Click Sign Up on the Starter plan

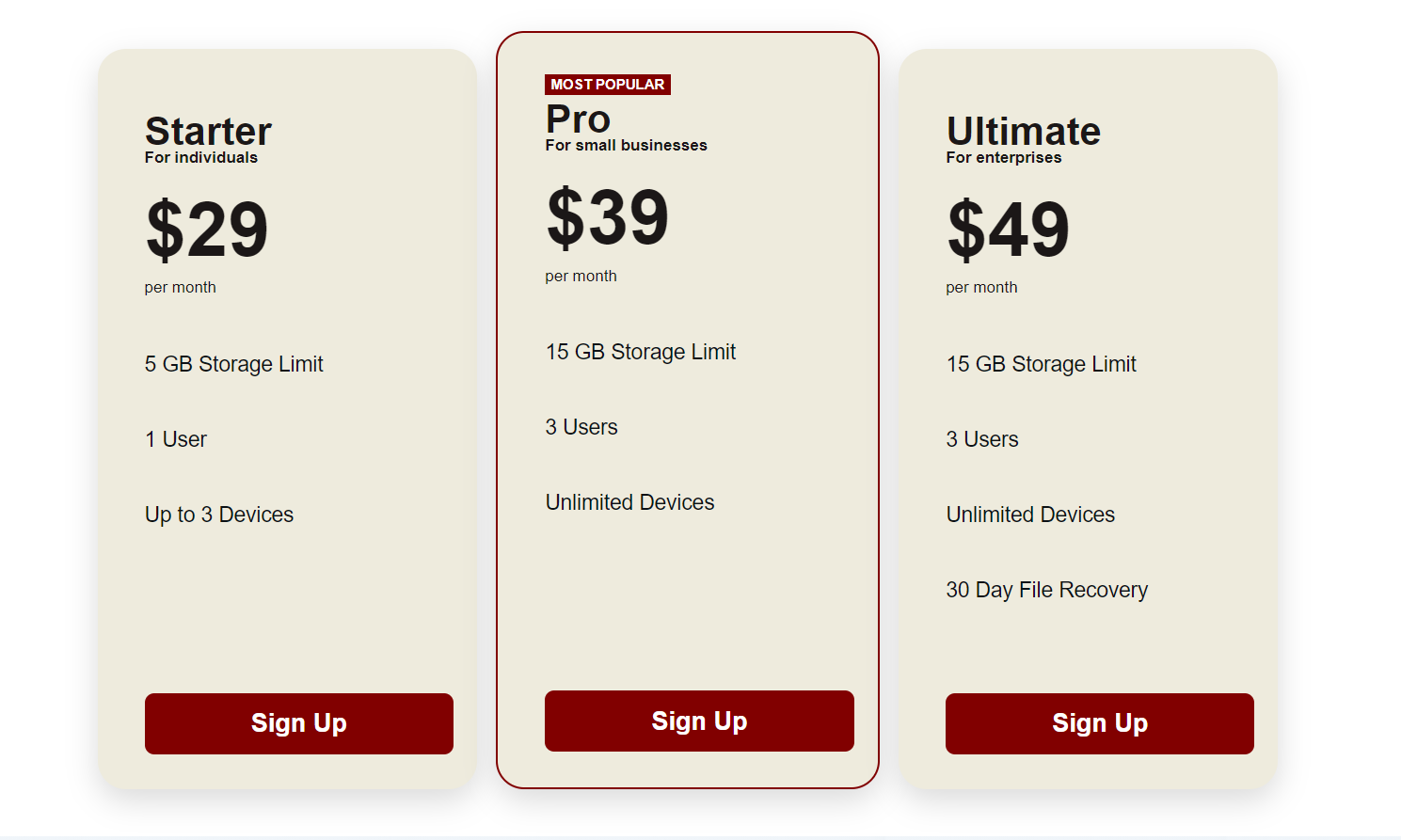point(299,723)
